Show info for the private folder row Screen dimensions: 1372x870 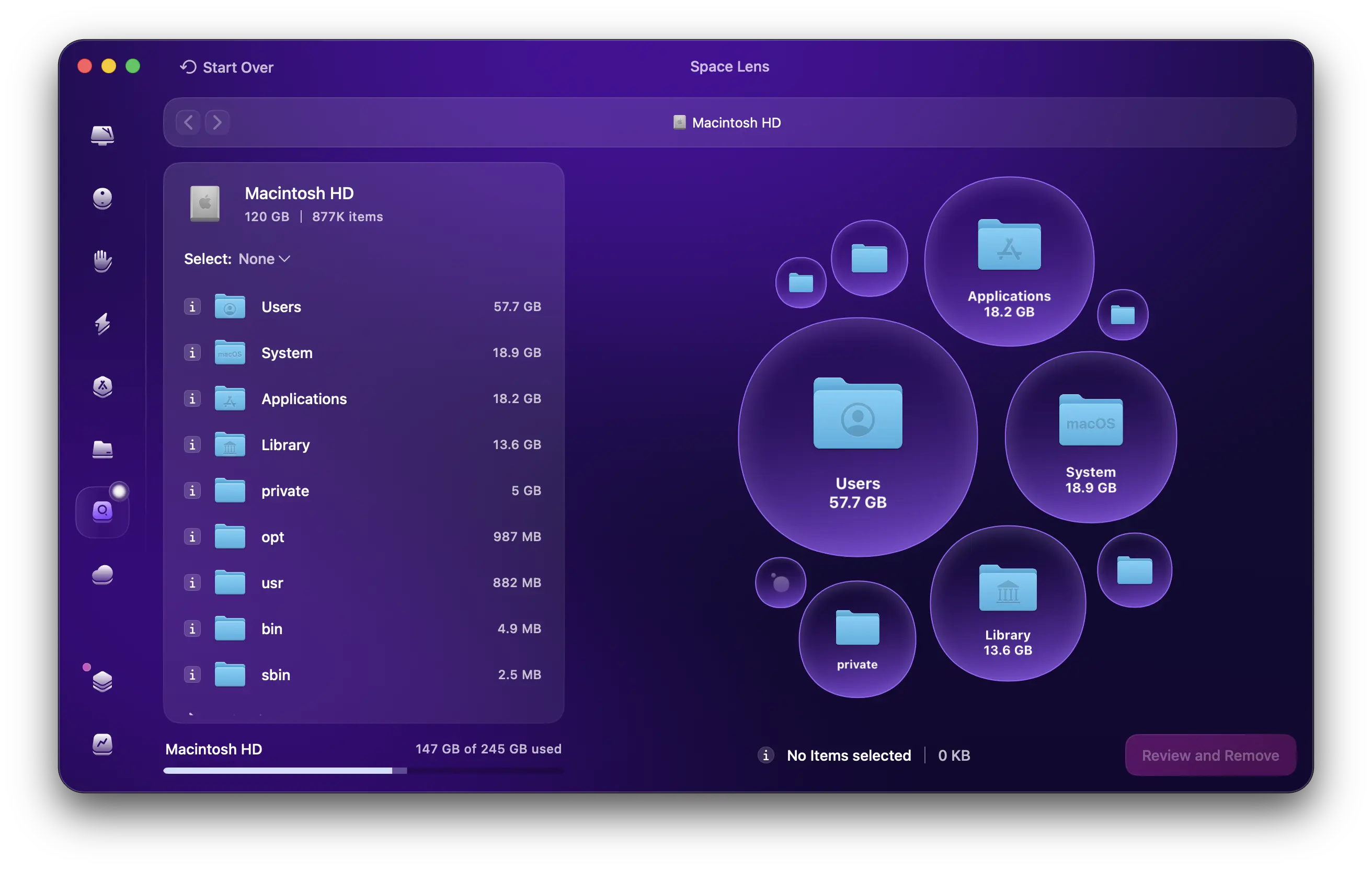pyautogui.click(x=192, y=490)
